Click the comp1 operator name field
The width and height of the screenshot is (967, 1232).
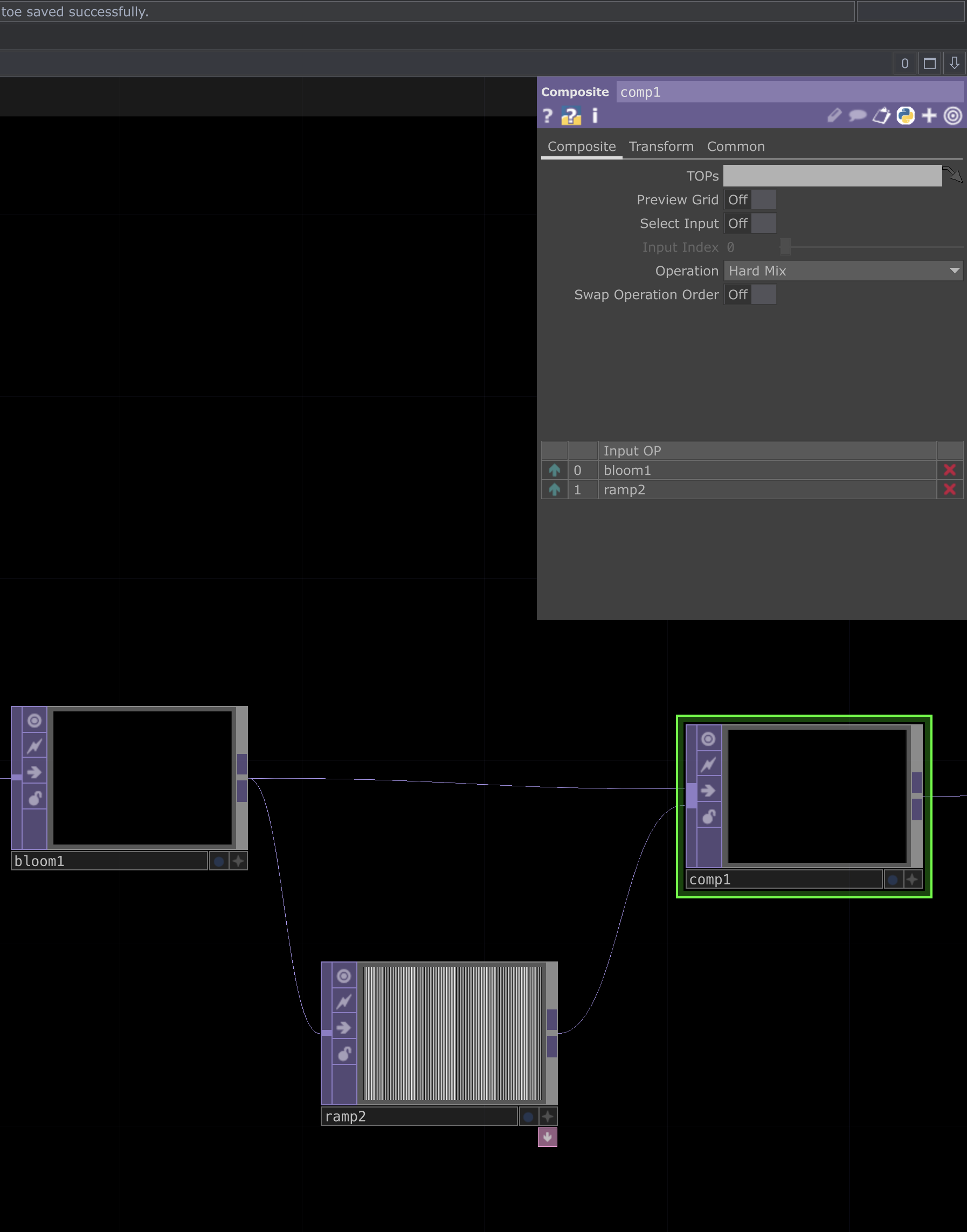point(789,92)
